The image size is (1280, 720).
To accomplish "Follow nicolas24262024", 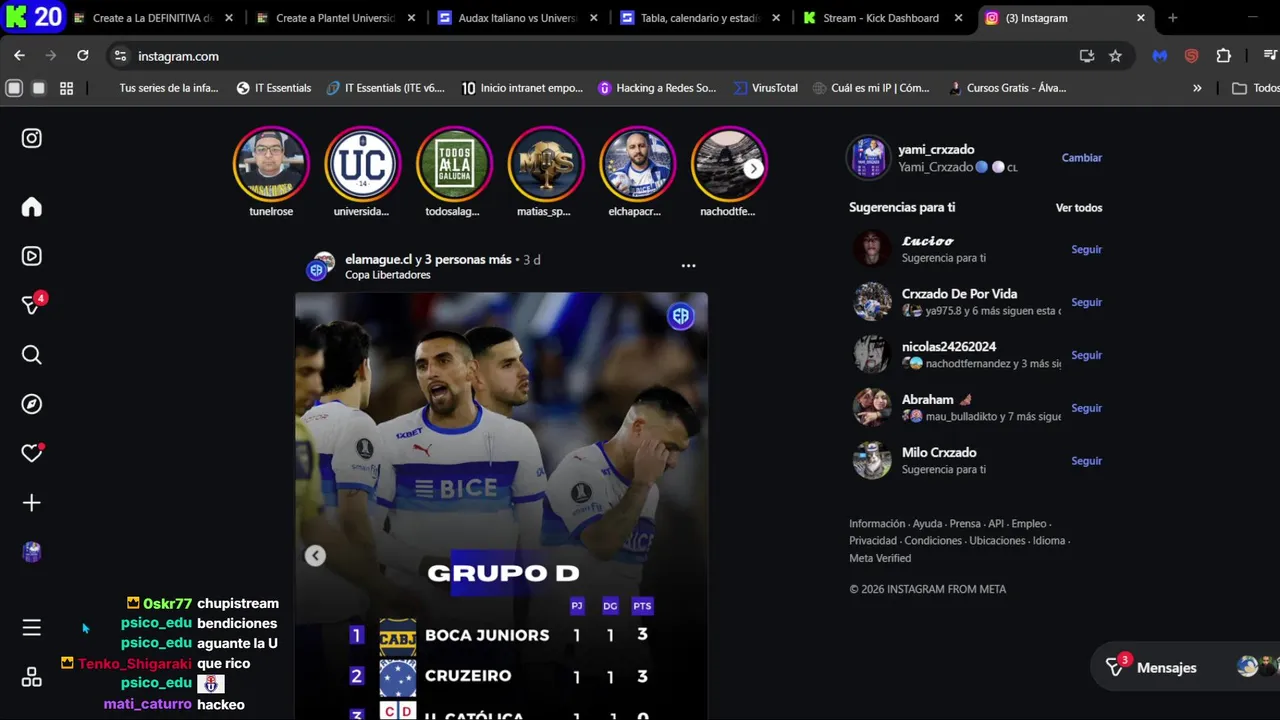I will pyautogui.click(x=1086, y=355).
